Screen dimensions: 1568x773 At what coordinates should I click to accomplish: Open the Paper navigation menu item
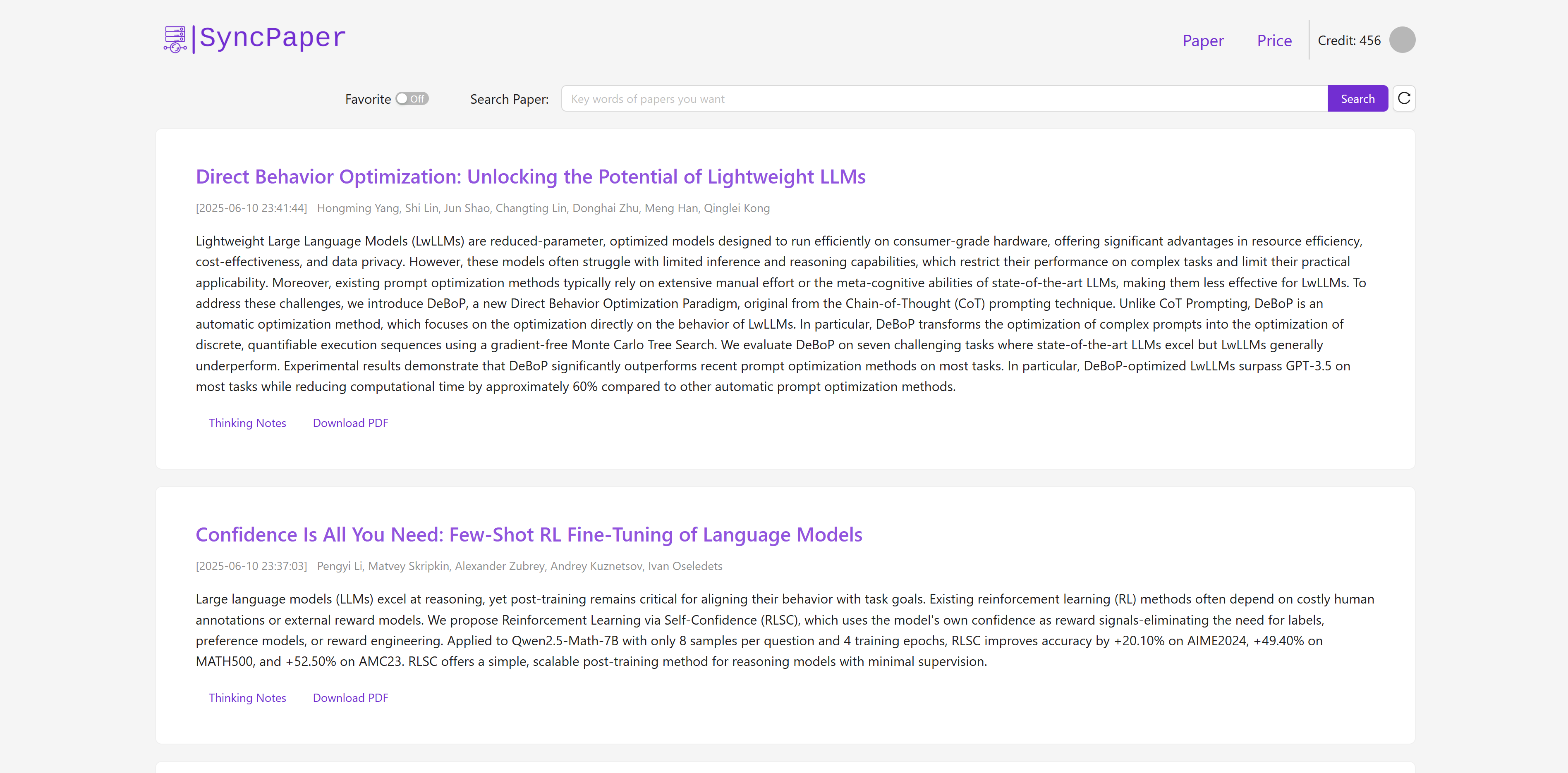[x=1203, y=41]
